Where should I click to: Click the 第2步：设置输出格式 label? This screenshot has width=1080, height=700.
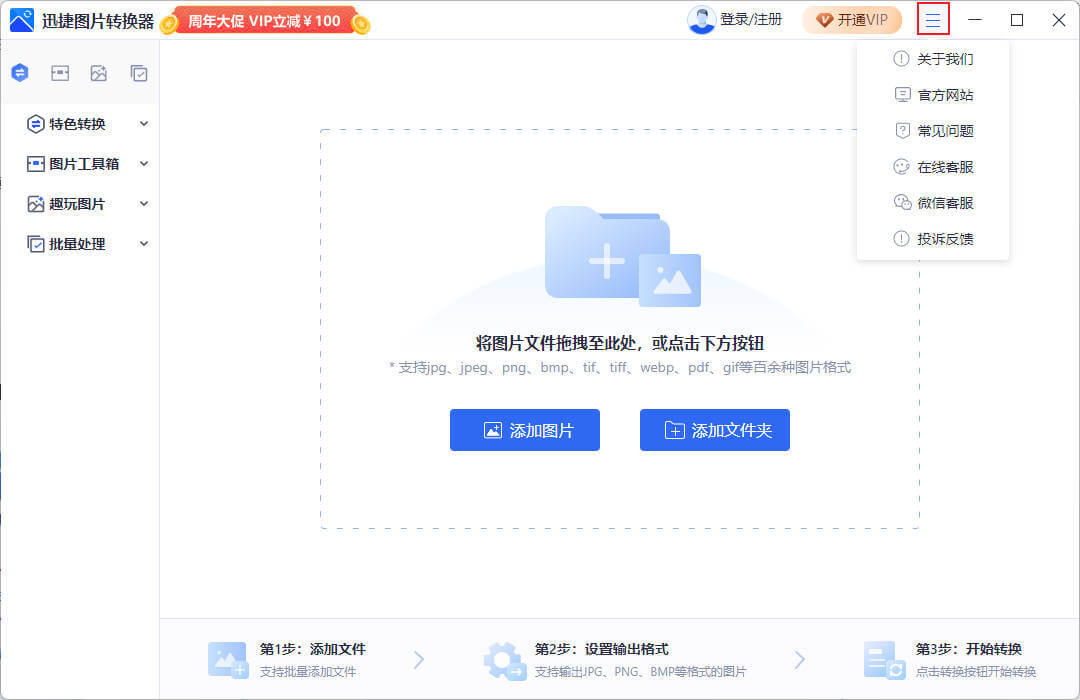pyautogui.click(x=601, y=649)
